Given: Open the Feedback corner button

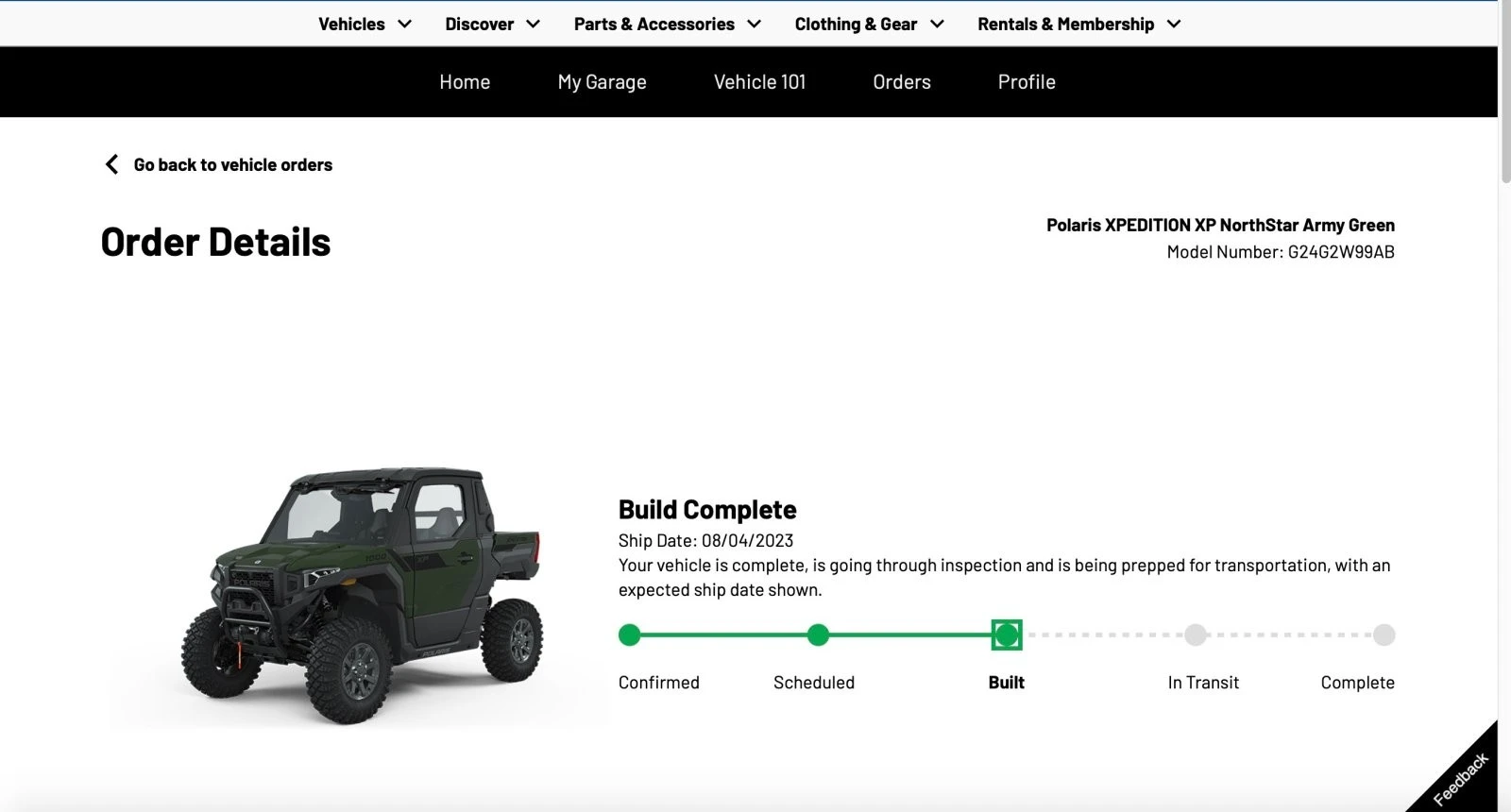Looking at the screenshot, I should [1462, 777].
